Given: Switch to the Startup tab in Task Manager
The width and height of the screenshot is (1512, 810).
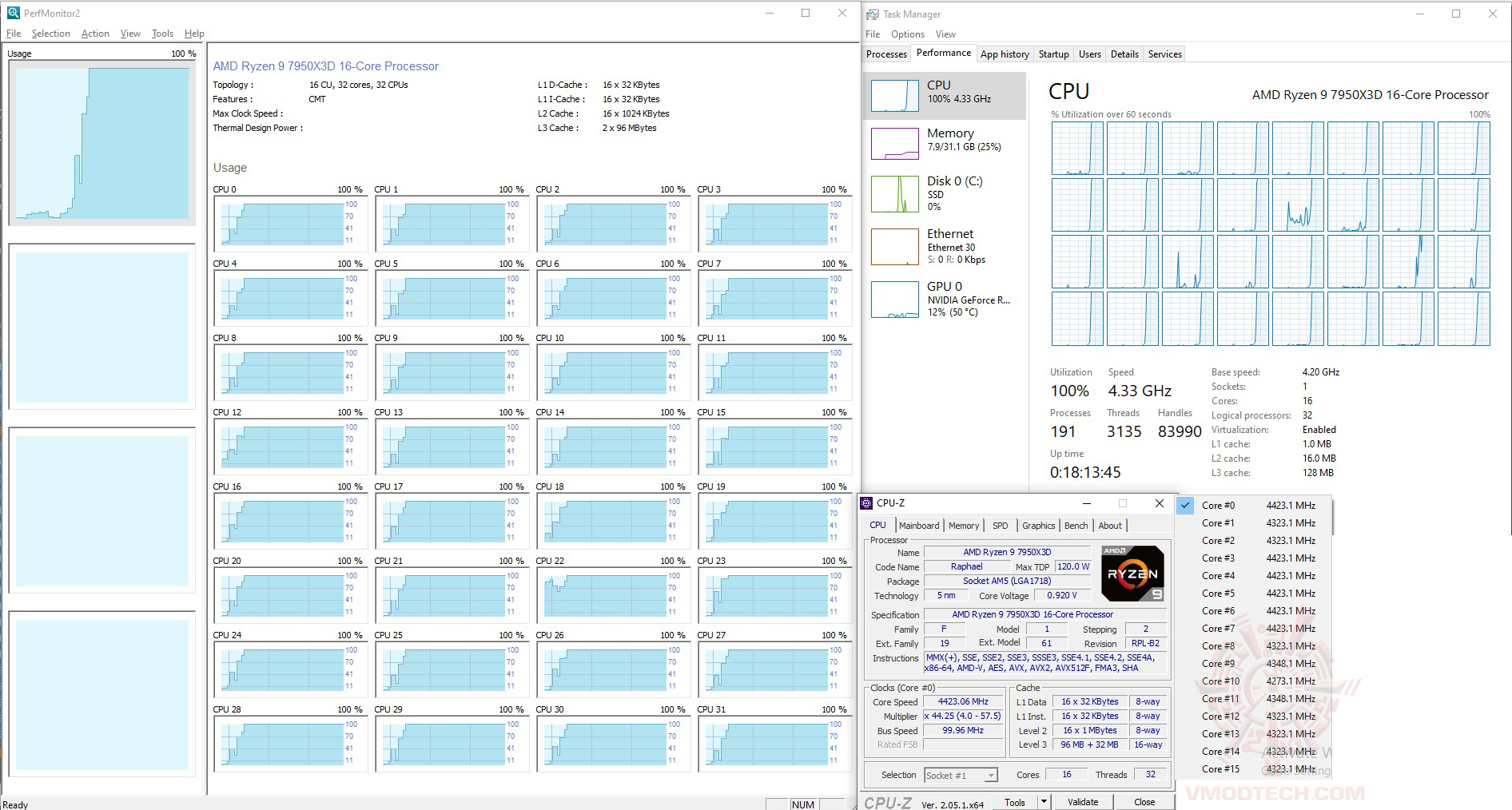Looking at the screenshot, I should [1053, 54].
